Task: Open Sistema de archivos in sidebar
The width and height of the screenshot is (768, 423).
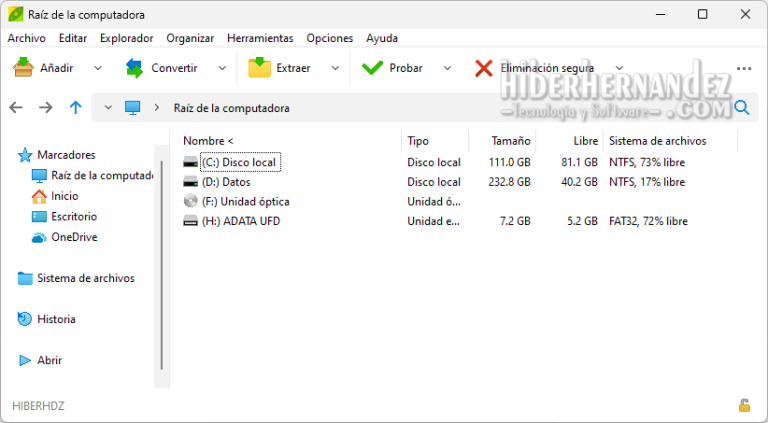Action: click(85, 278)
